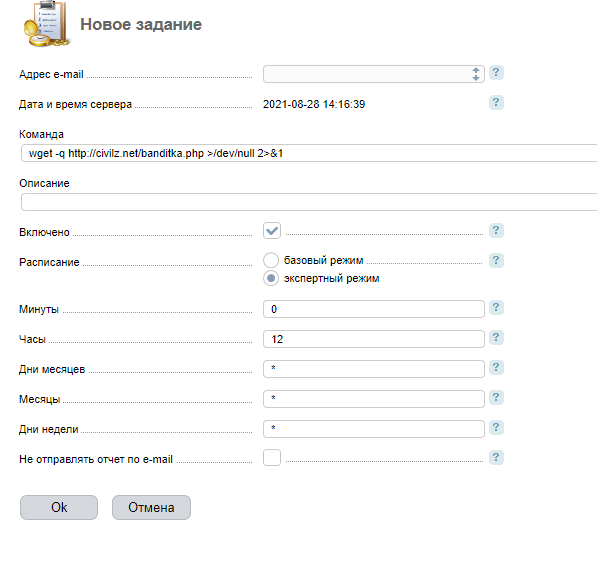The width and height of the screenshot is (597, 562).
Task: Click the help icon next to Адрес e-mail
Action: (x=496, y=72)
